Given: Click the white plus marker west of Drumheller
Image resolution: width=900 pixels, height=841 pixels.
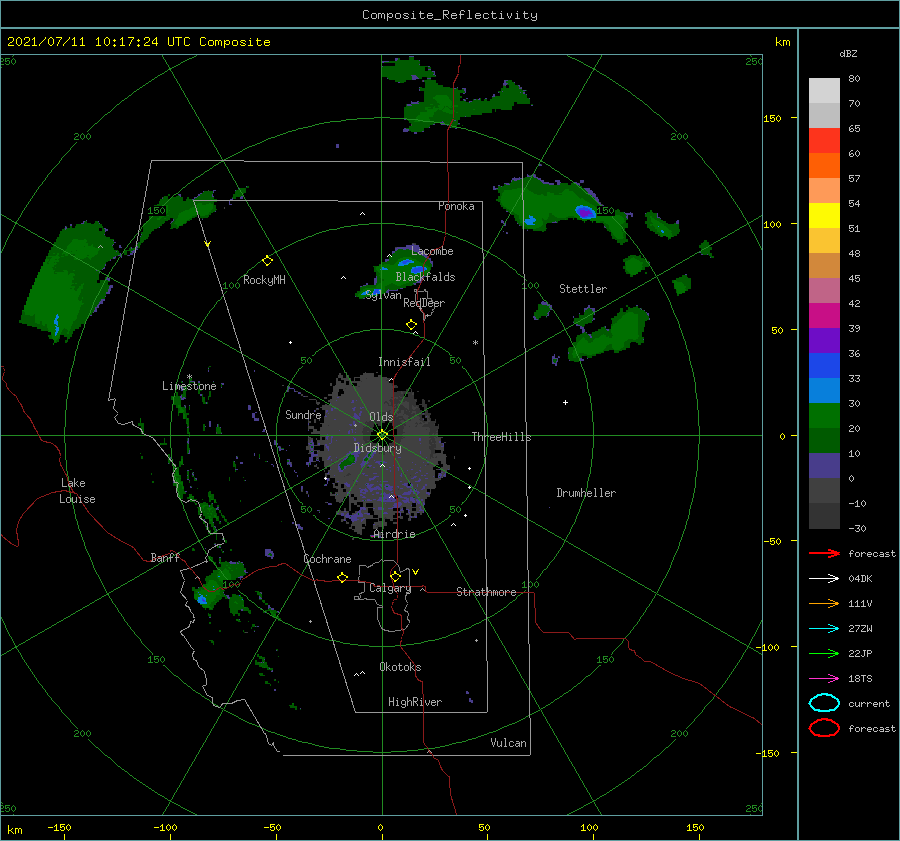Looking at the screenshot, I should (565, 402).
